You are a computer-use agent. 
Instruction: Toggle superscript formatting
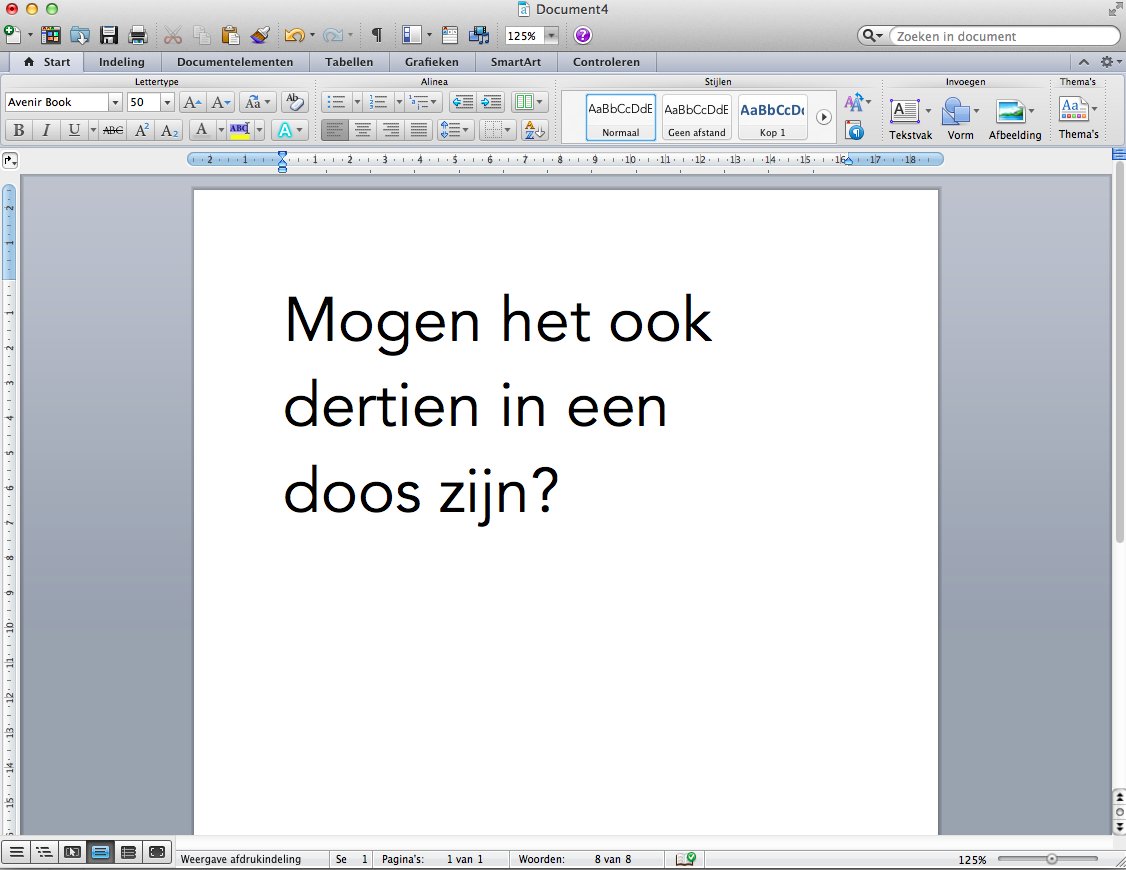coord(141,130)
